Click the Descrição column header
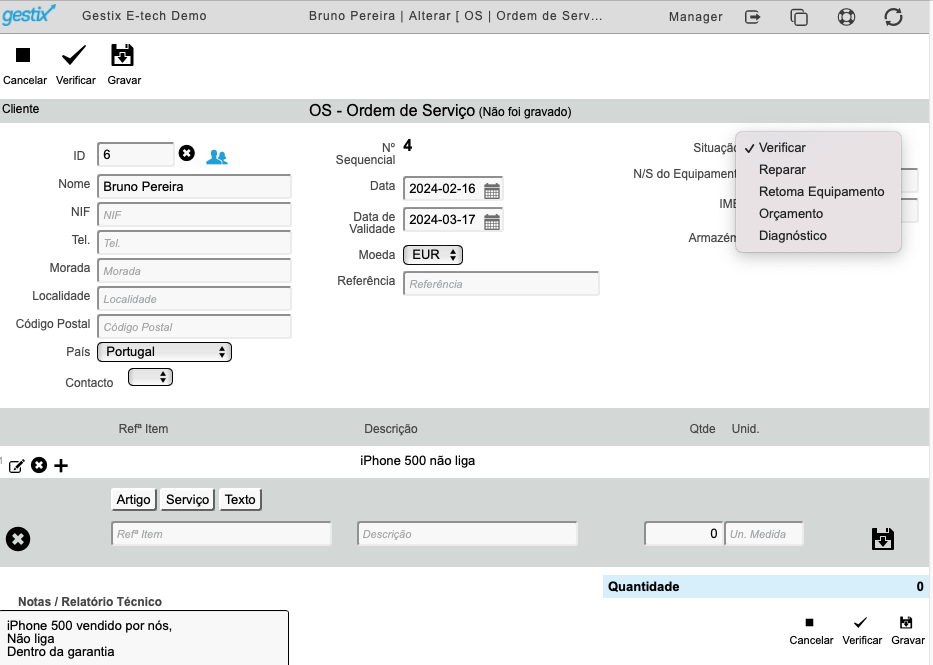Screen dimensions: 933x665 pos(391,429)
